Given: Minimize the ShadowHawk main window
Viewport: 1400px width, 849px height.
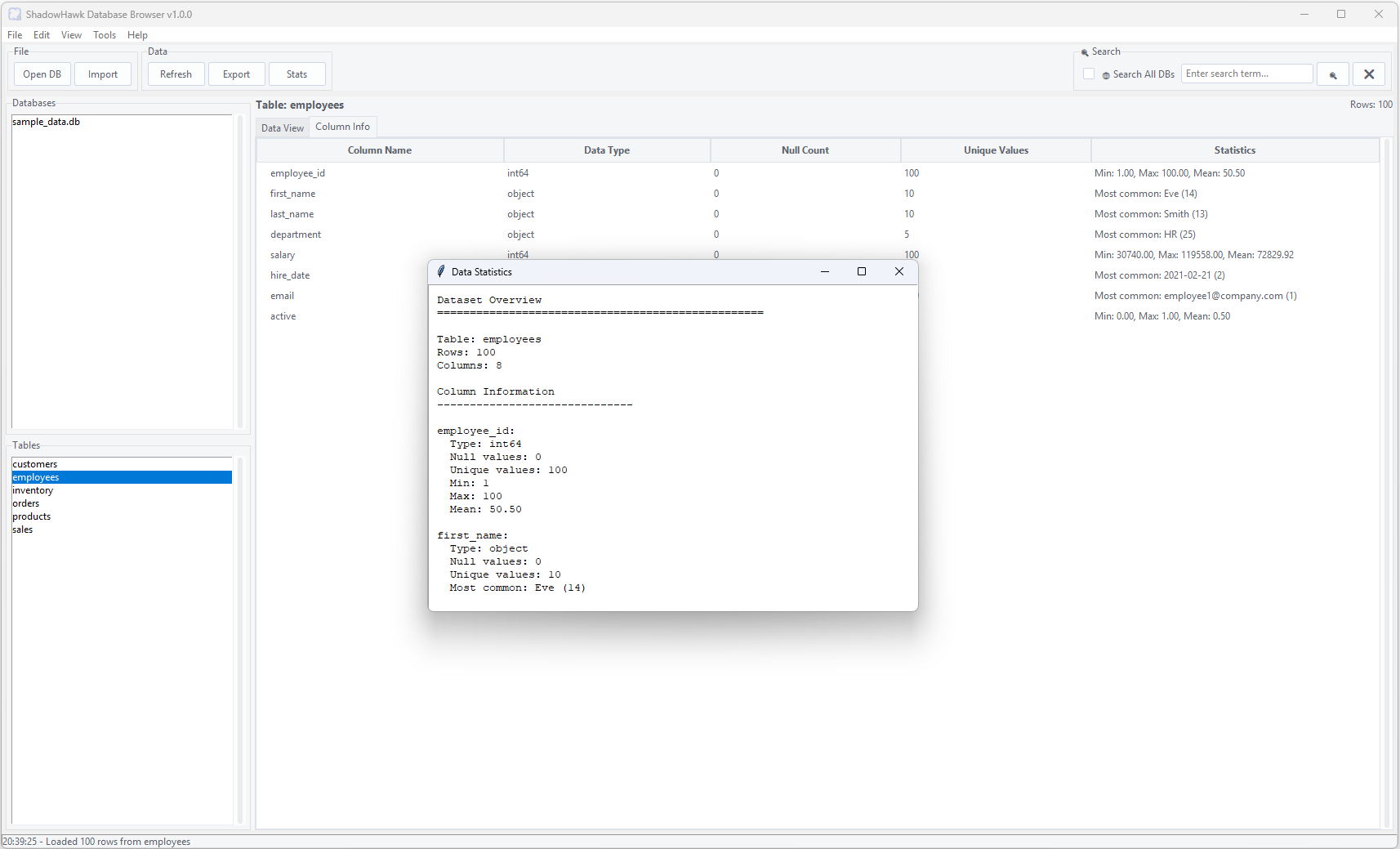Looking at the screenshot, I should 1304,14.
